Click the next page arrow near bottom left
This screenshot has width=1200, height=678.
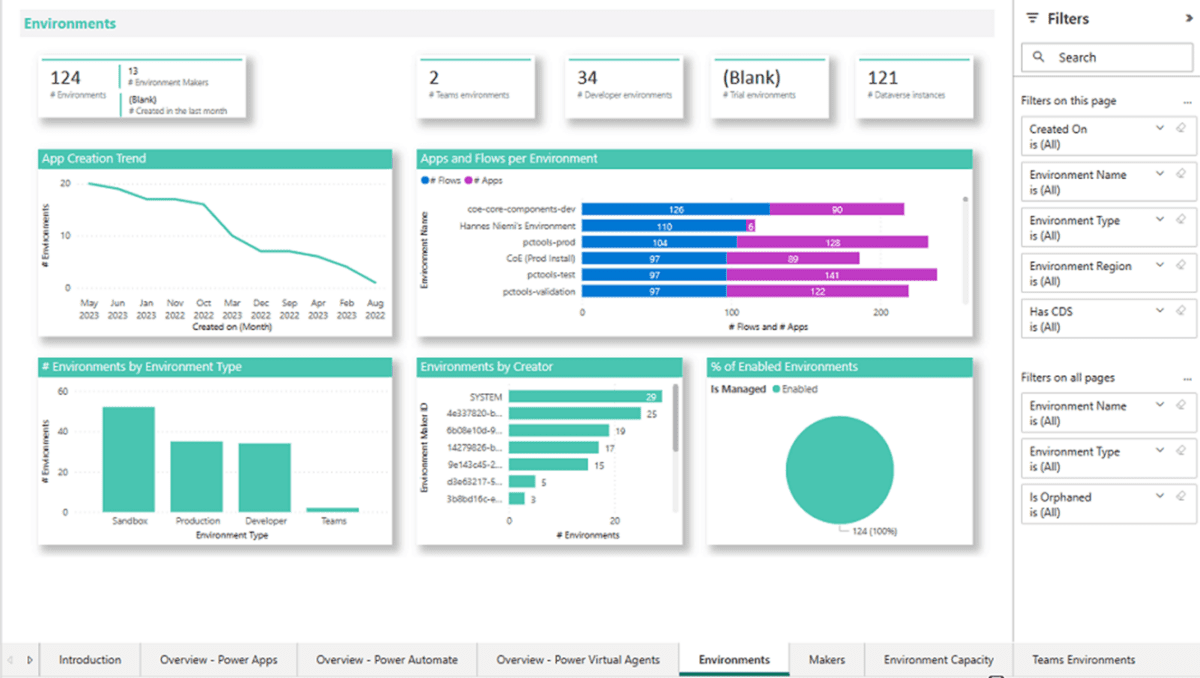pos(31,660)
